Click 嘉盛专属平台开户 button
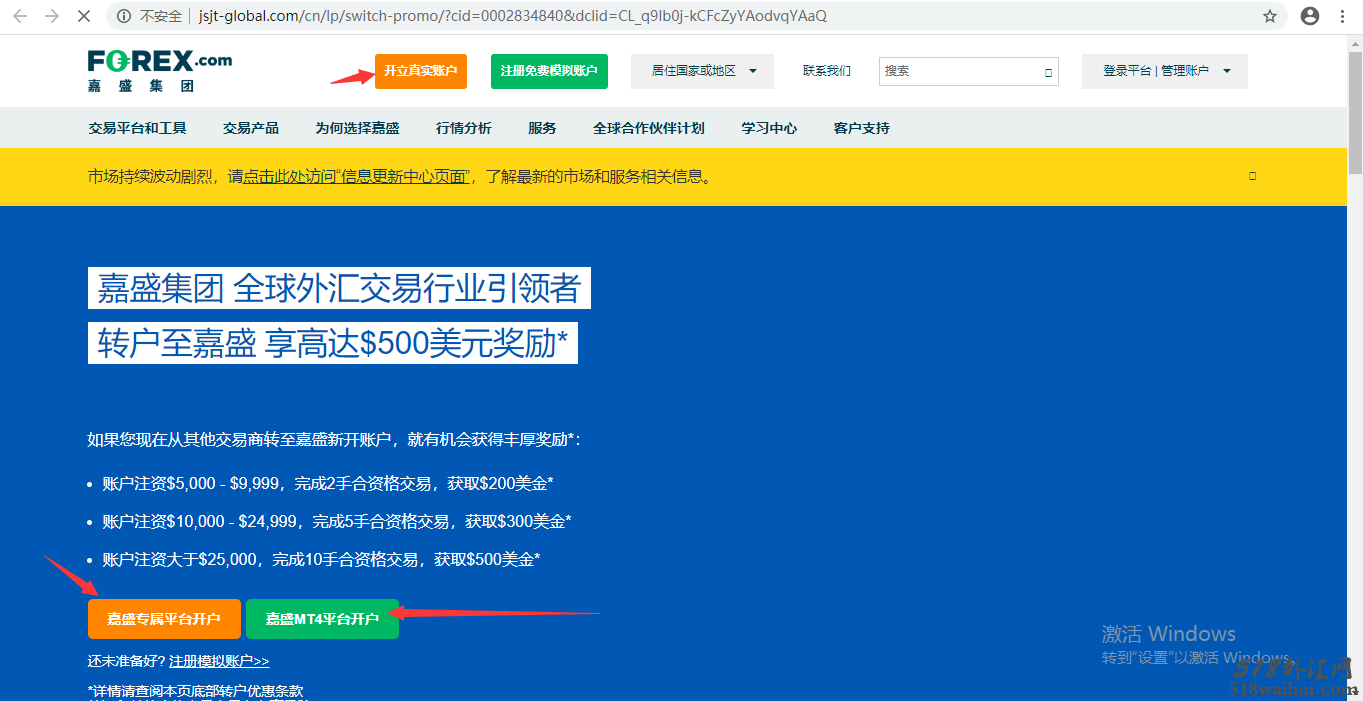The width and height of the screenshot is (1363, 701). point(164,619)
